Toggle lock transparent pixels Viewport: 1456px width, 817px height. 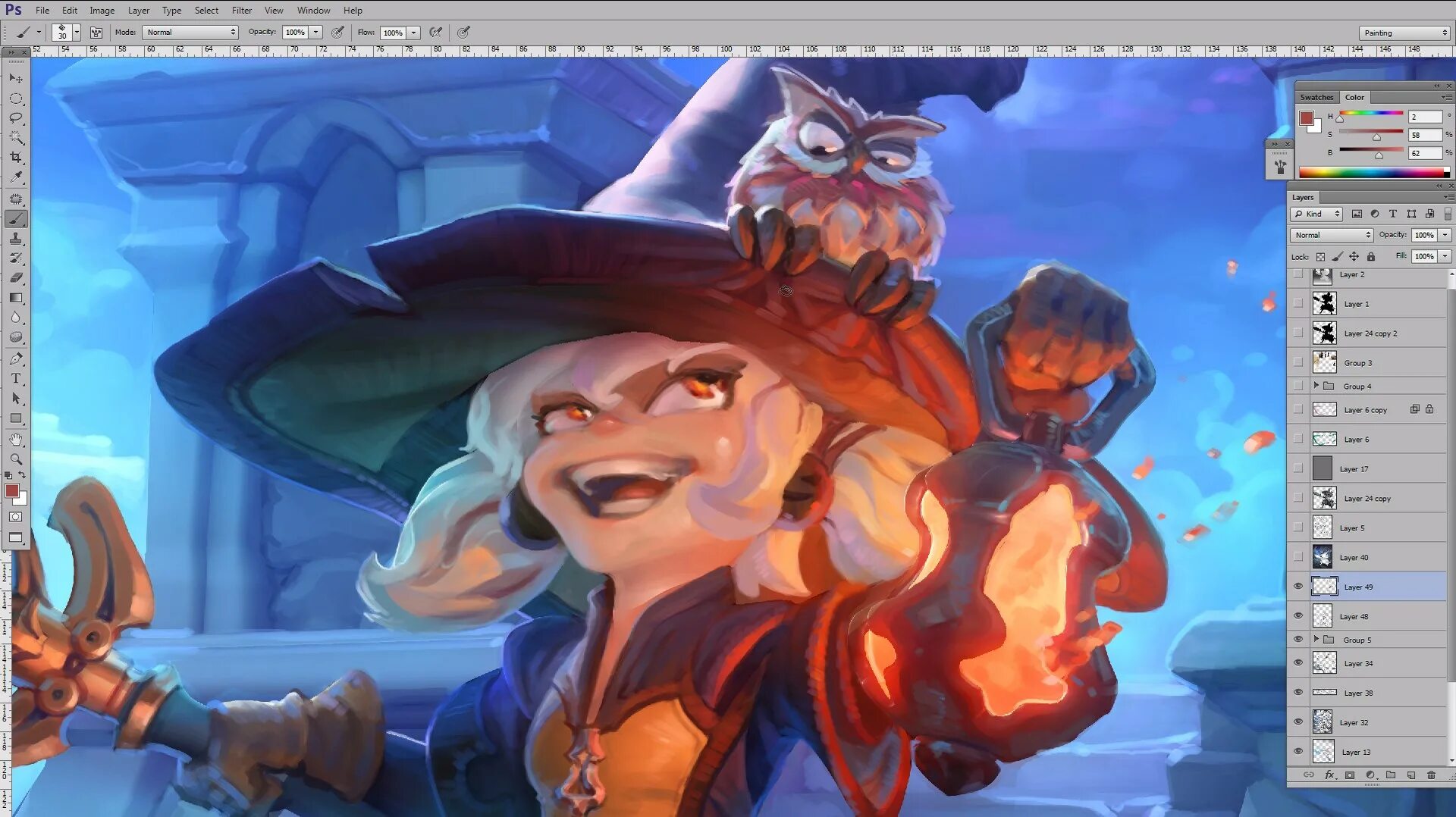1320,257
